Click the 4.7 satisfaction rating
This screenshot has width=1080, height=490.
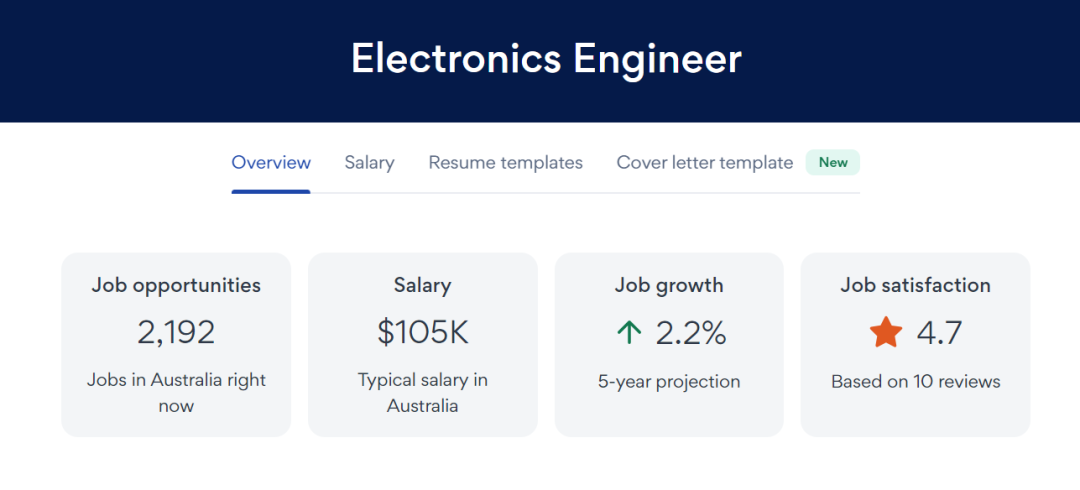[939, 333]
